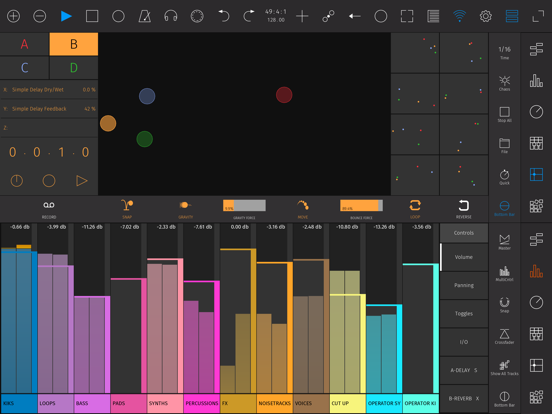Open the settings gear icon
This screenshot has width=552, height=414.
pos(485,16)
